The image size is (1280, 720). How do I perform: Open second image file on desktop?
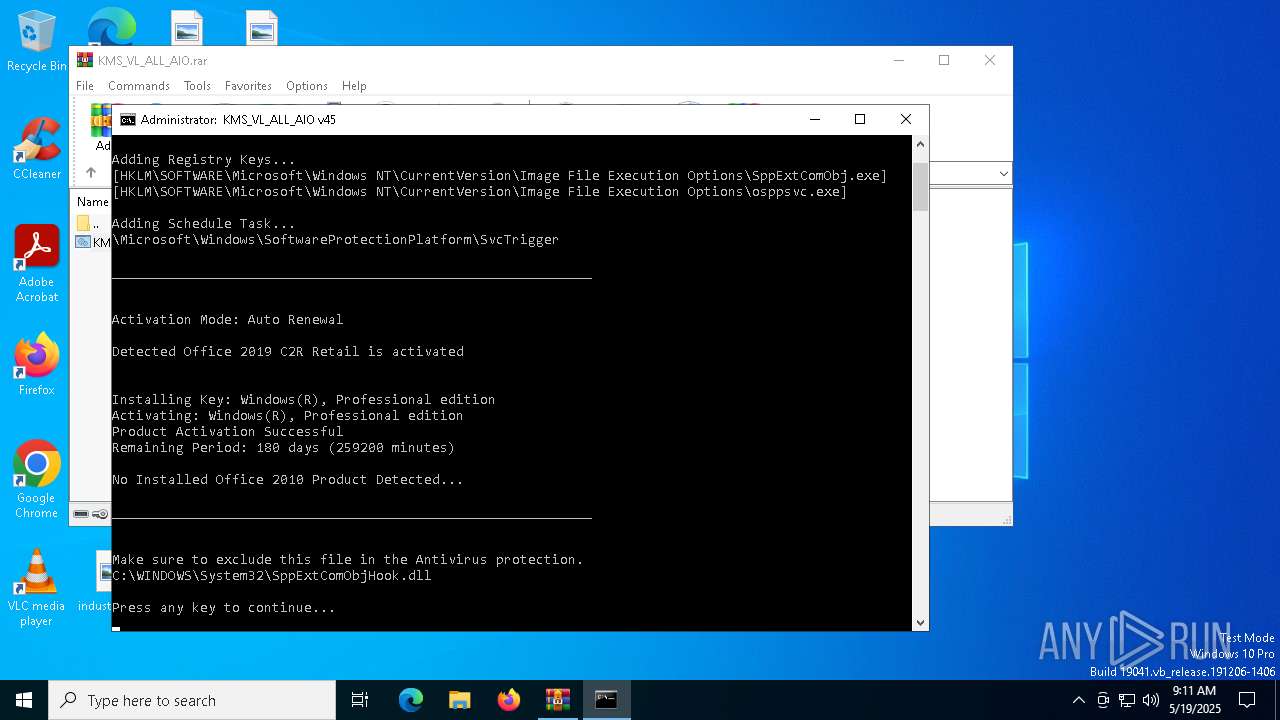[262, 28]
